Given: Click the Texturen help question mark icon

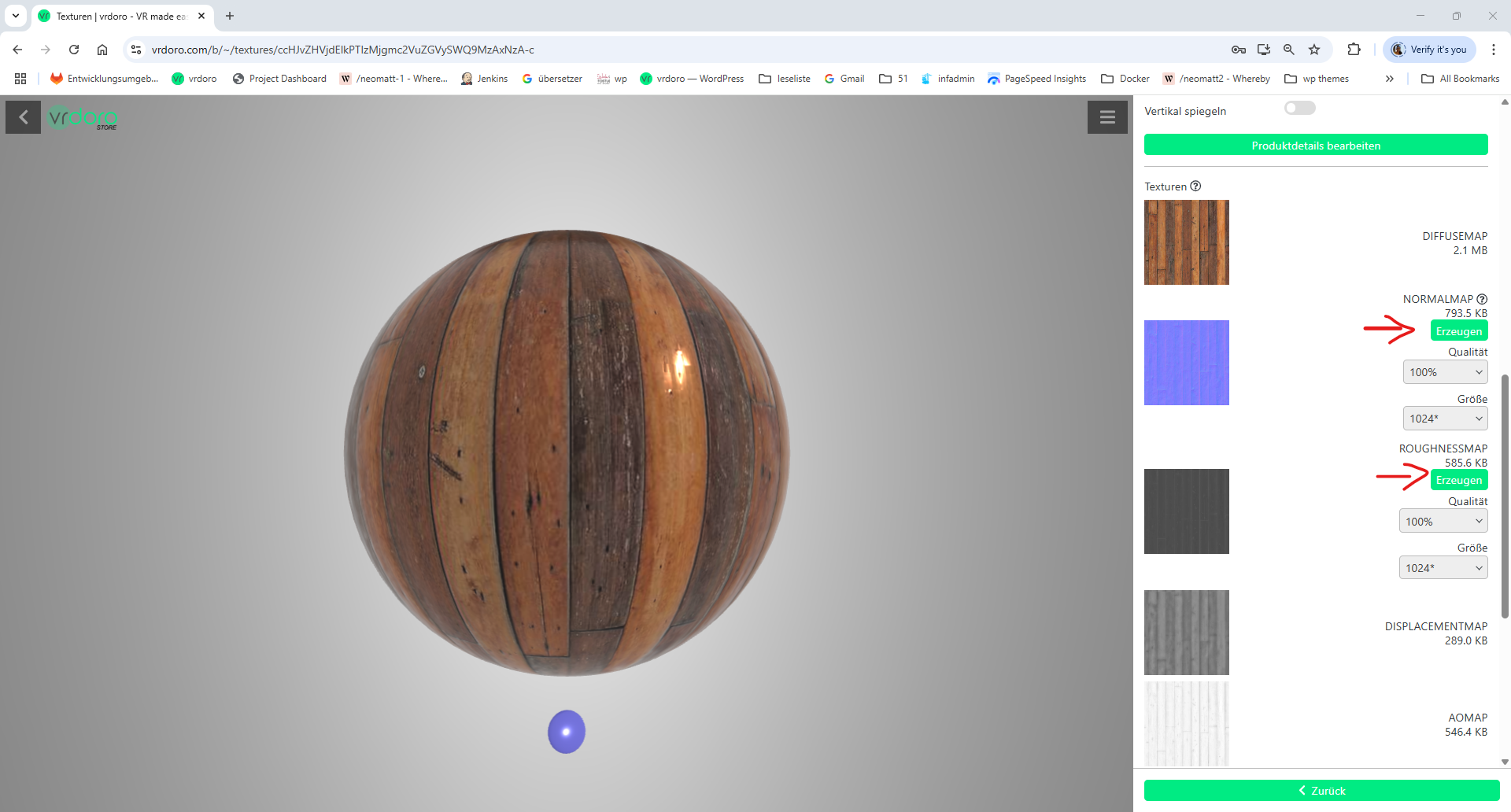Looking at the screenshot, I should (1195, 186).
